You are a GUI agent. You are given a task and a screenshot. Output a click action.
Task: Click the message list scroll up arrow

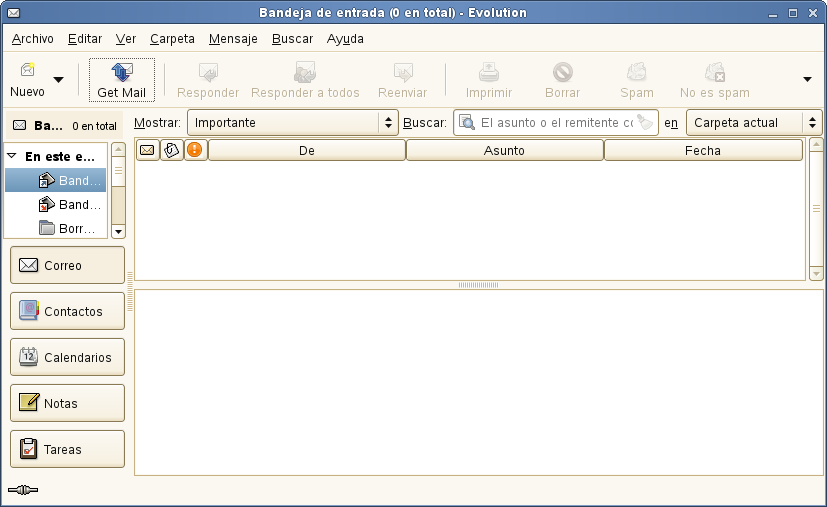click(816, 145)
